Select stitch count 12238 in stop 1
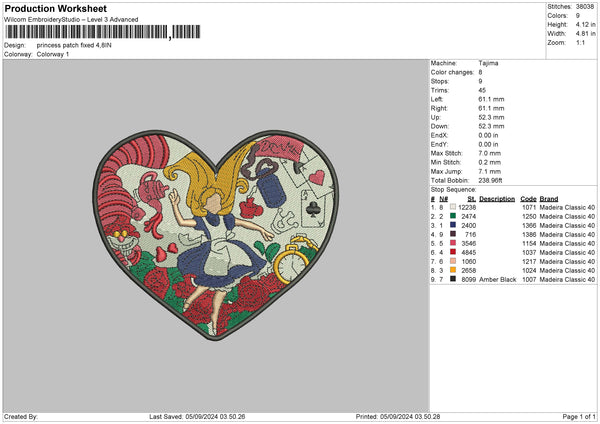This screenshot has height=424, width=600. tap(467, 207)
